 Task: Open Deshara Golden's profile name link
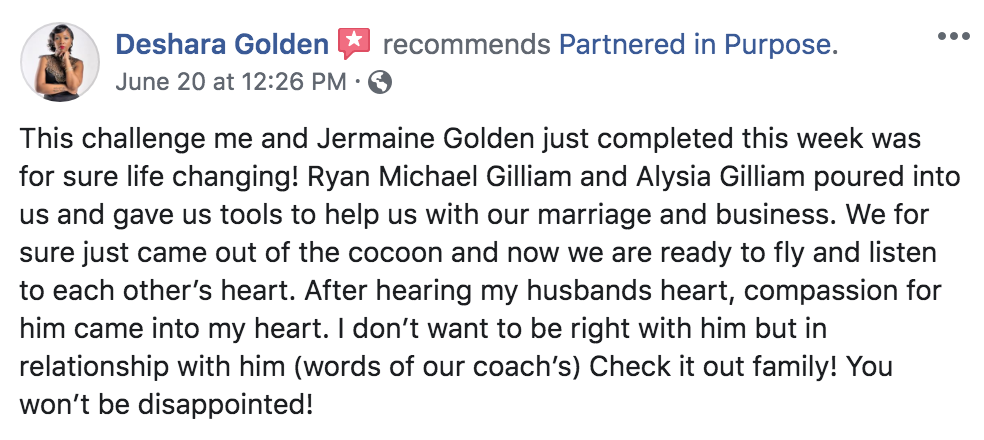click(x=222, y=45)
